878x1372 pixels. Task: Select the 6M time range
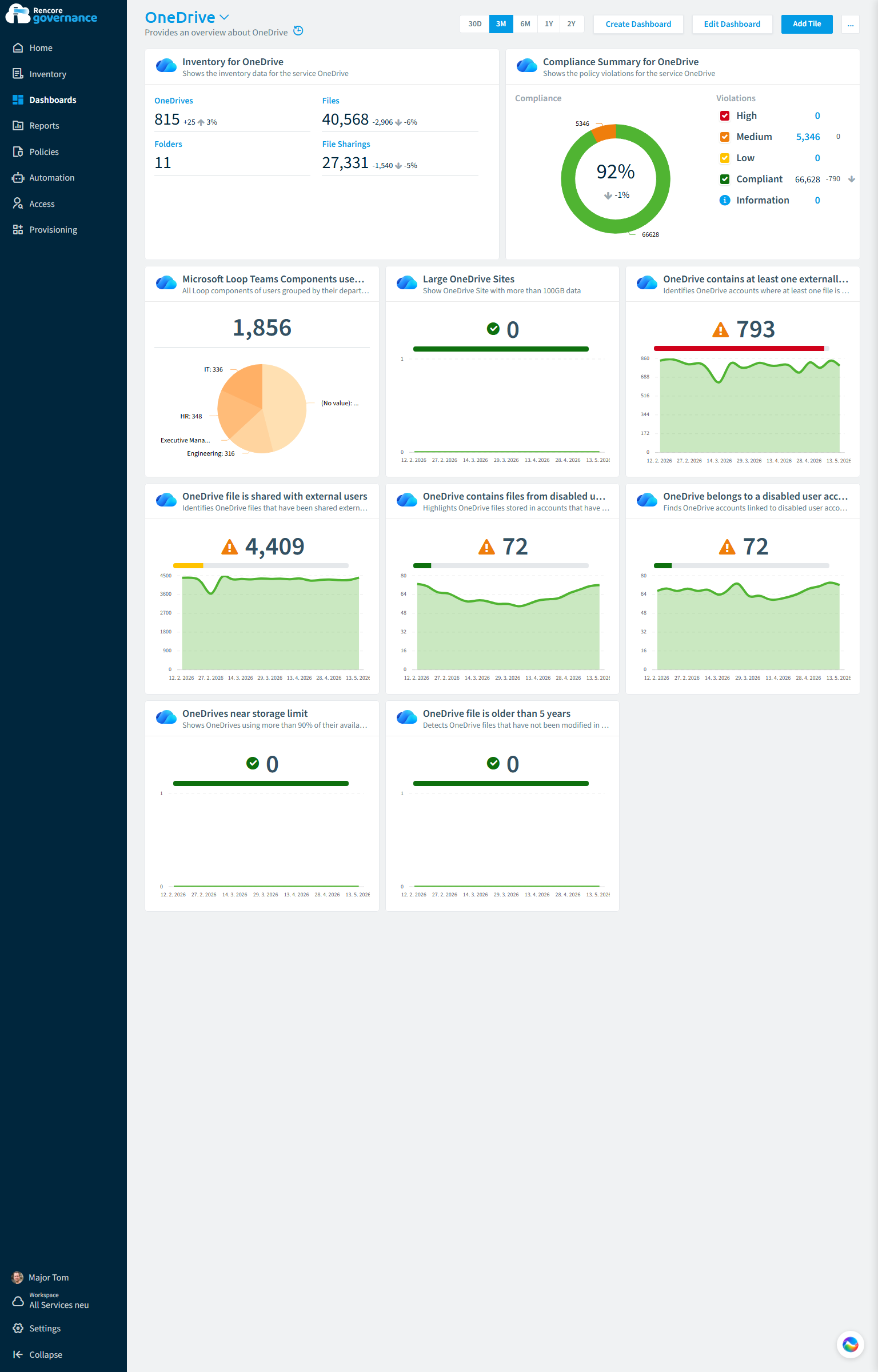tap(525, 24)
